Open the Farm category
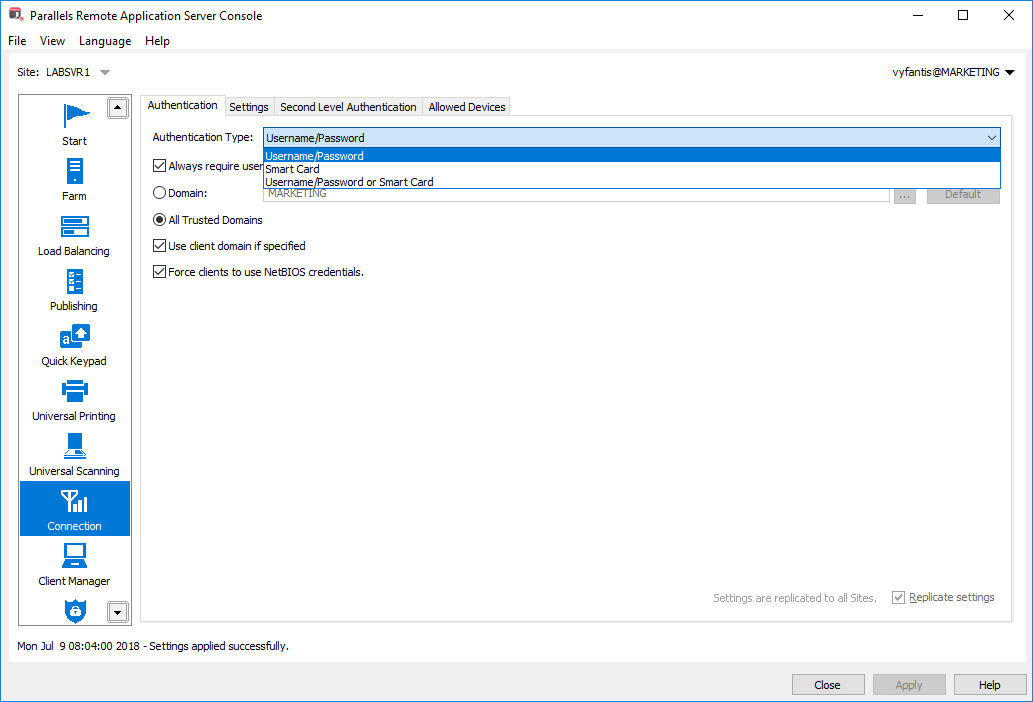The height and width of the screenshot is (702, 1033). click(x=74, y=179)
